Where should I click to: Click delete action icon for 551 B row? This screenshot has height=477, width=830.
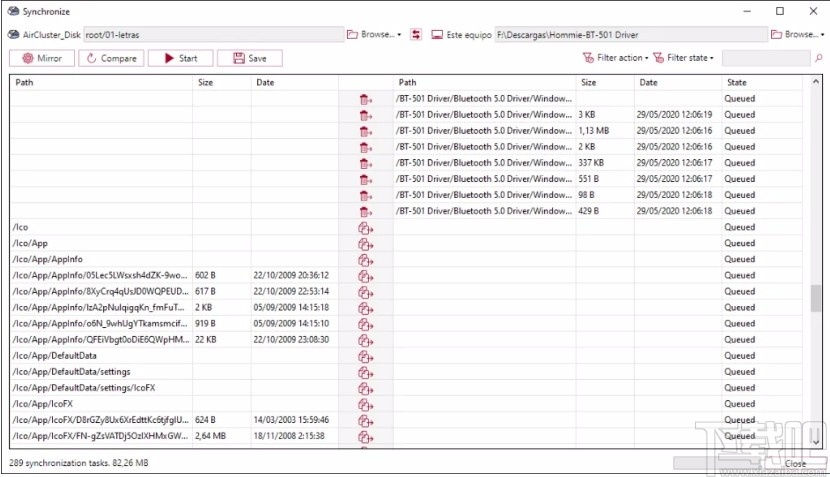tap(365, 179)
